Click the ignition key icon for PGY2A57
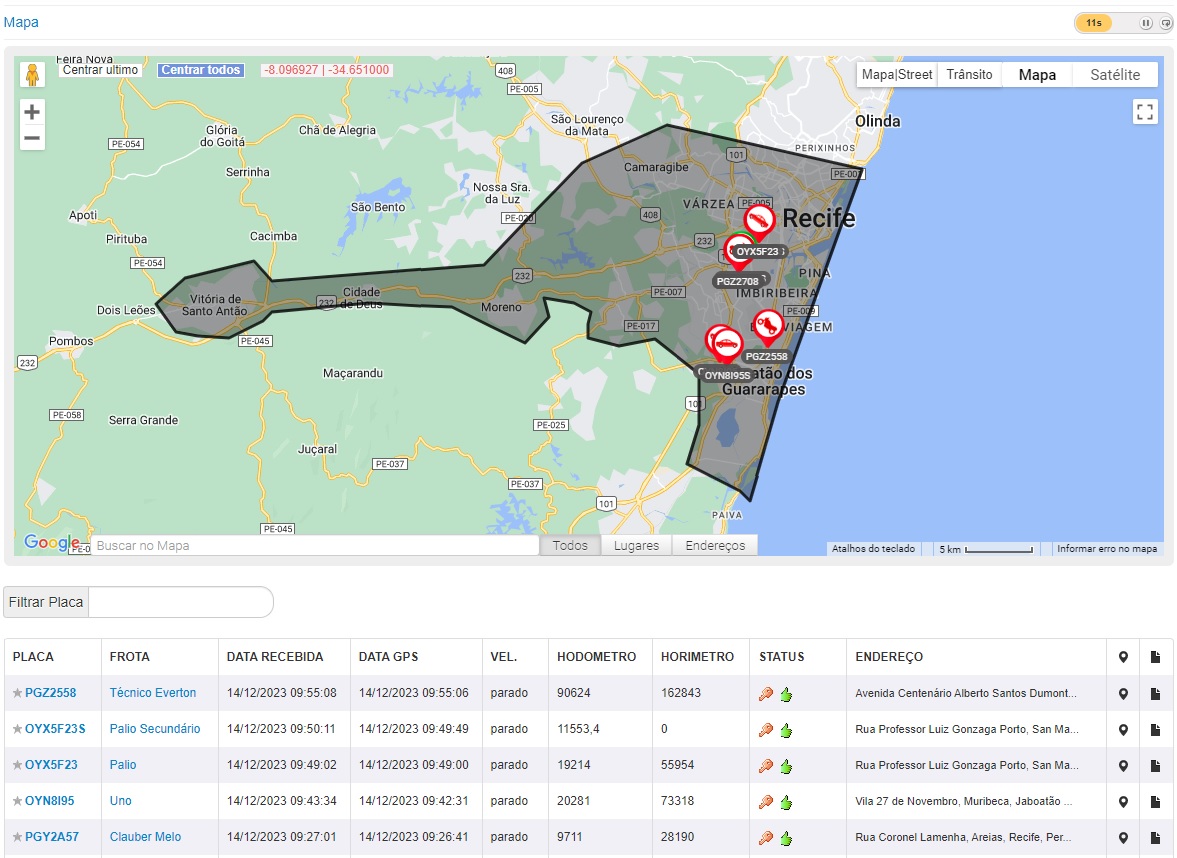 (766, 838)
